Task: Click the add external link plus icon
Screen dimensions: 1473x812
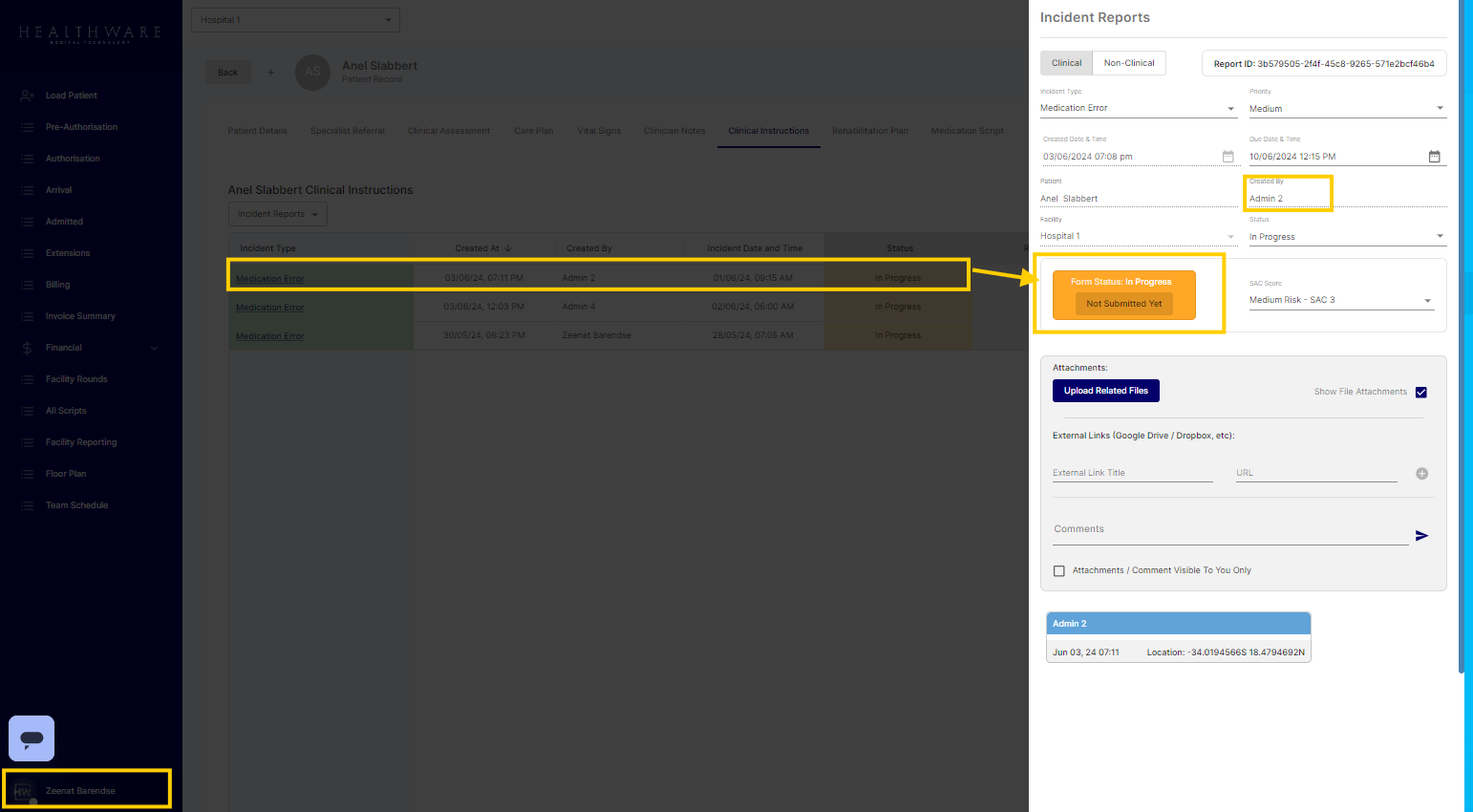Action: click(1421, 474)
